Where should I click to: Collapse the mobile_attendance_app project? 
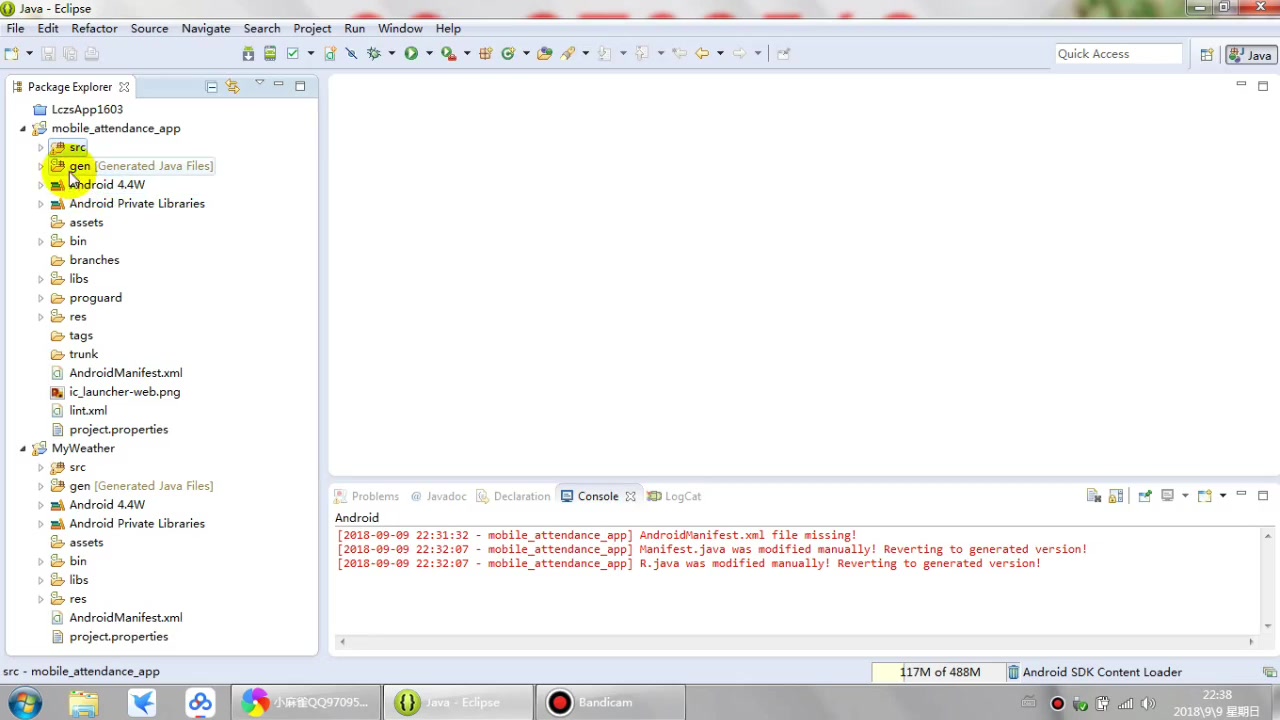(x=23, y=128)
